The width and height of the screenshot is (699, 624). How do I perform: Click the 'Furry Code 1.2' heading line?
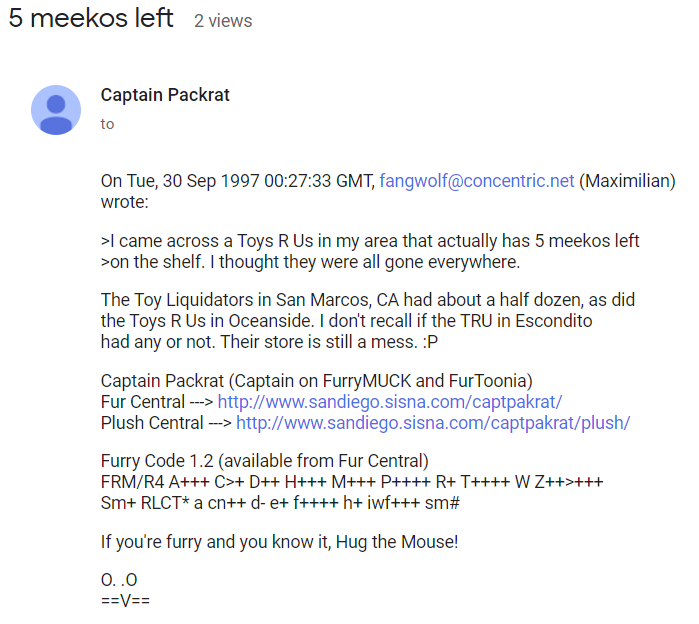264,461
